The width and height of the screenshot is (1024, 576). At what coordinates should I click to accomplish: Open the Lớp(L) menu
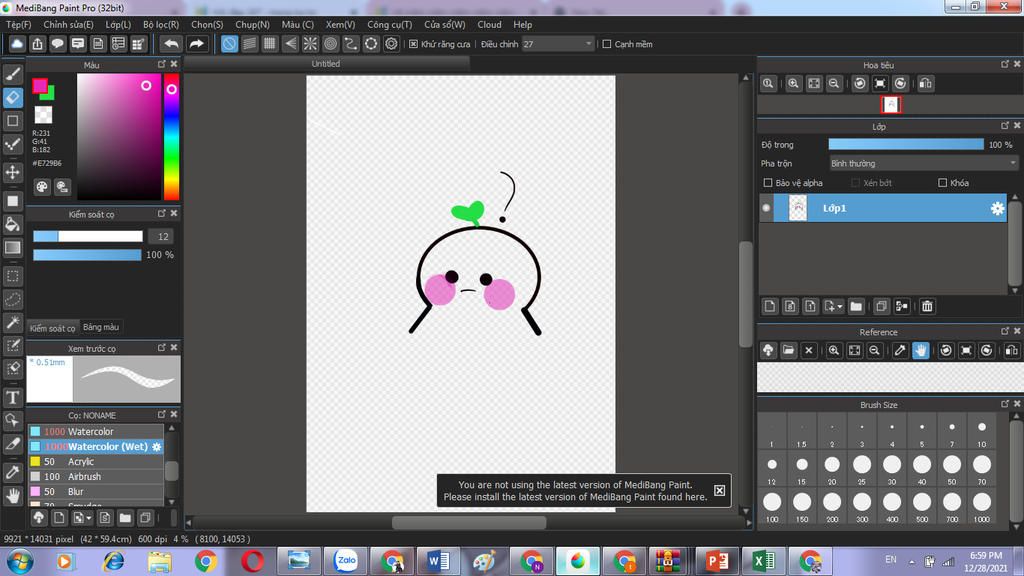[x=118, y=24]
